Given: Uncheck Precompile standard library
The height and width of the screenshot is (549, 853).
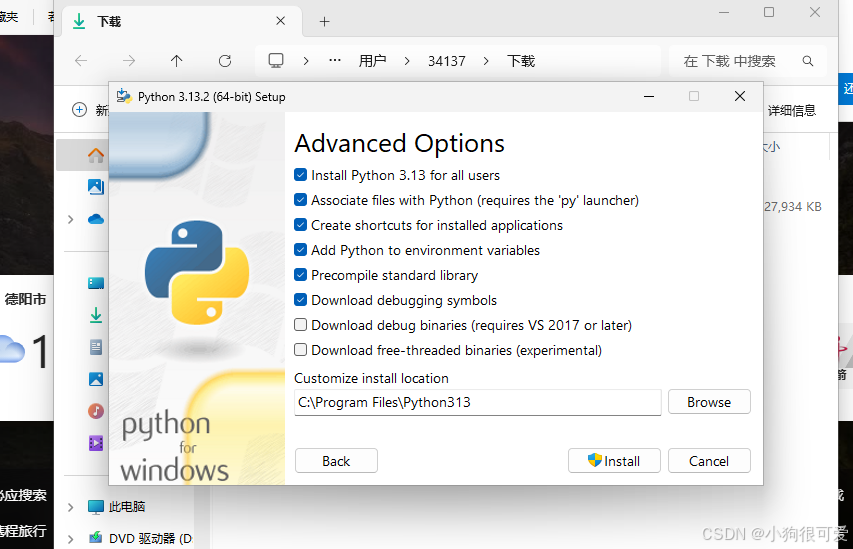Looking at the screenshot, I should (x=300, y=275).
